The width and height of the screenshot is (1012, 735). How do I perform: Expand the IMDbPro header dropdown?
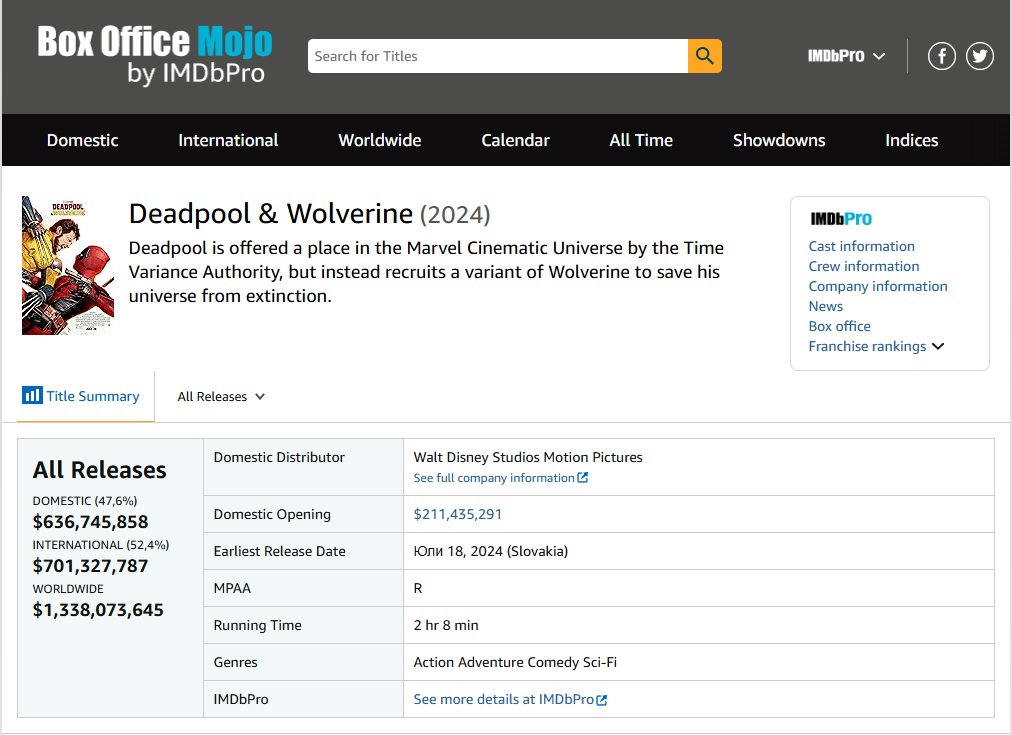(846, 56)
